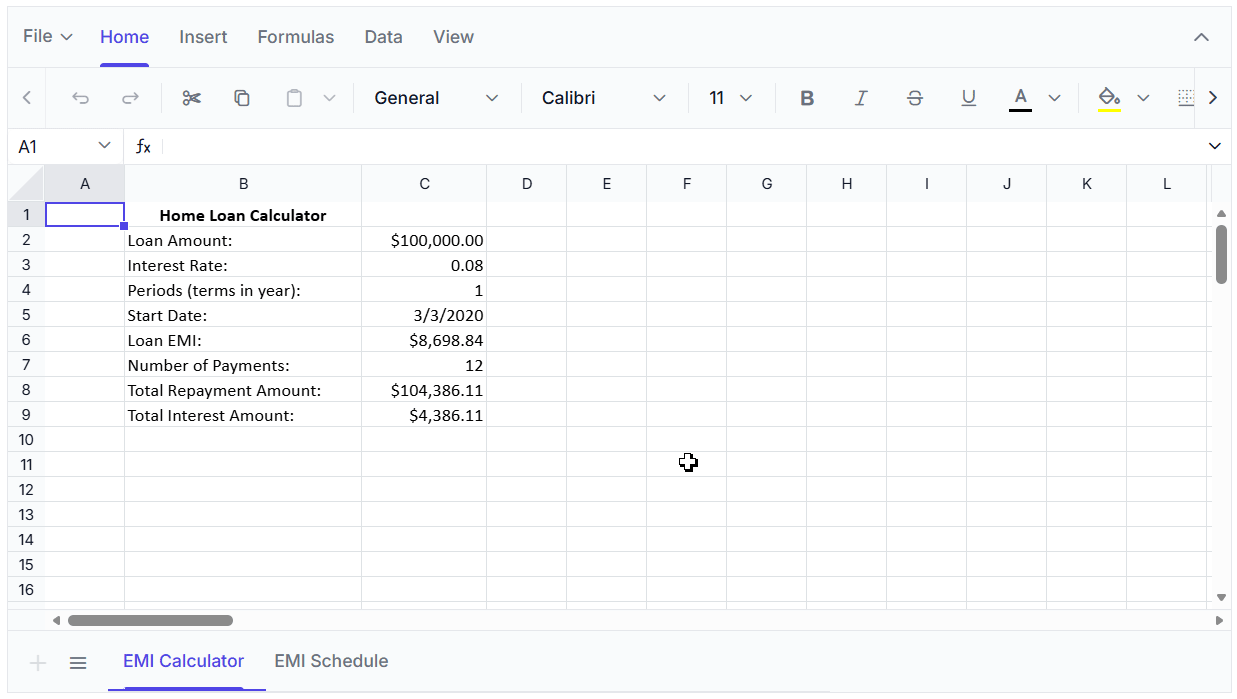The image size is (1237, 699).
Task: Open the File menu
Action: click(x=47, y=37)
